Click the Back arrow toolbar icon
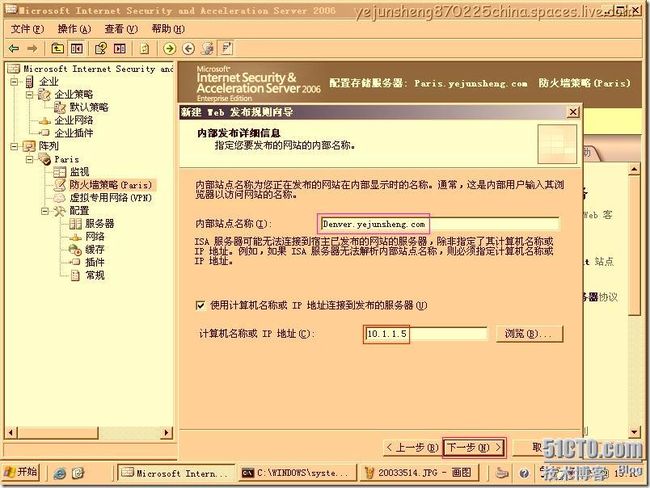Image resolution: width=650 pixels, height=488 pixels. (14, 49)
